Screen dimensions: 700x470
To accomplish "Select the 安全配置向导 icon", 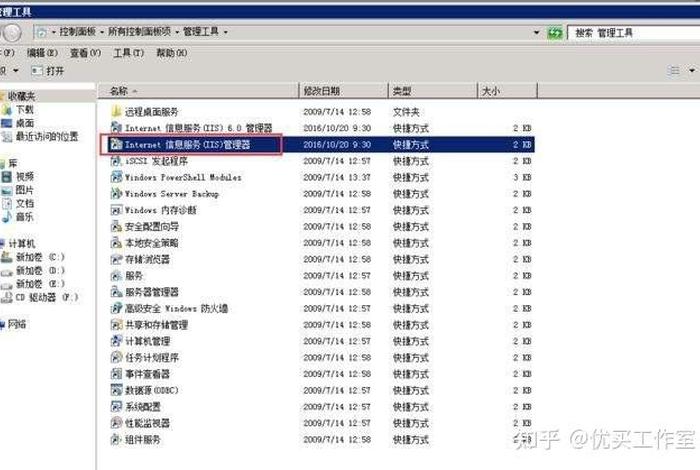I will pyautogui.click(x=116, y=226).
